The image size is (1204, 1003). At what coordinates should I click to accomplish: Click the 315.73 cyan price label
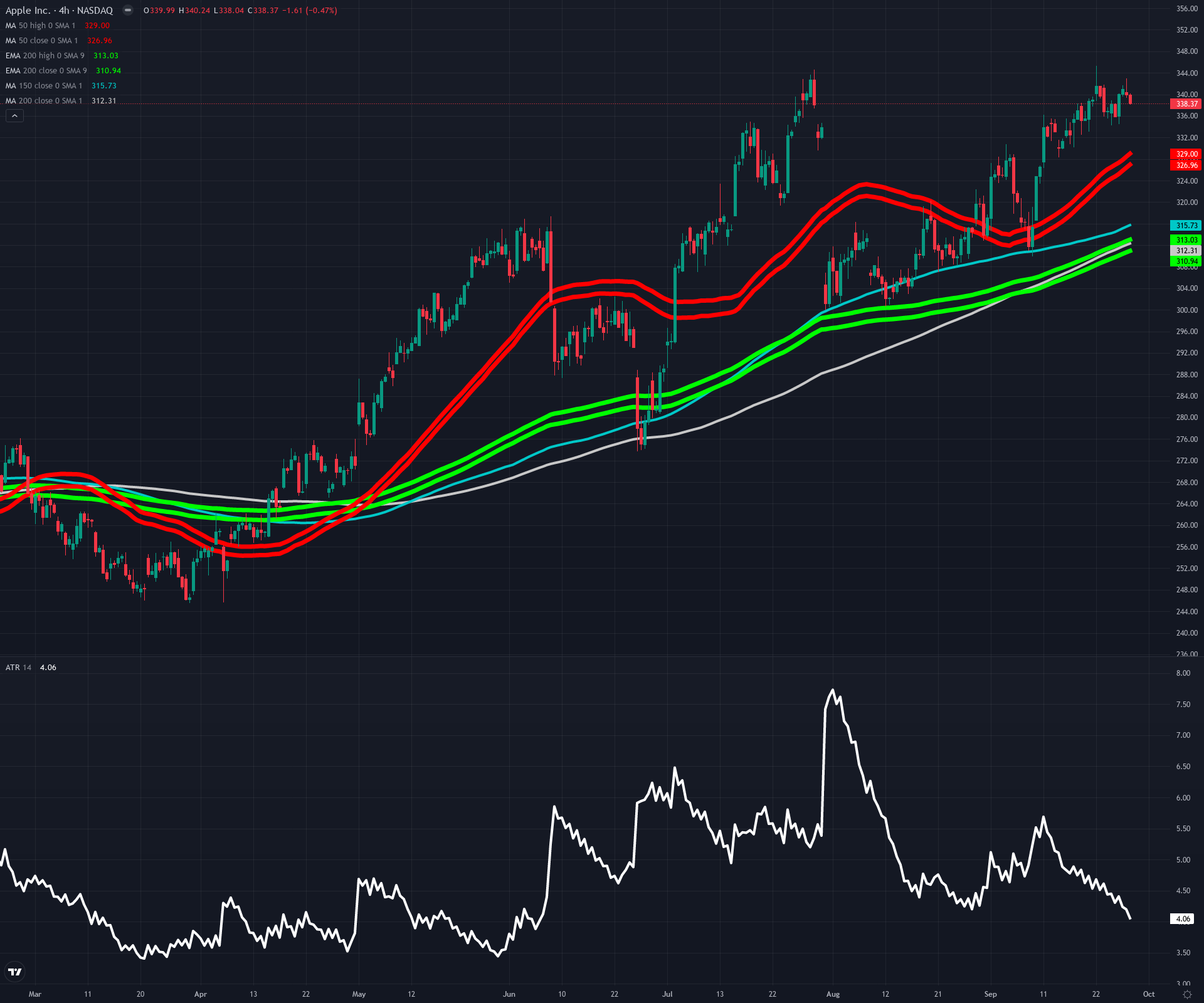pyautogui.click(x=1186, y=226)
